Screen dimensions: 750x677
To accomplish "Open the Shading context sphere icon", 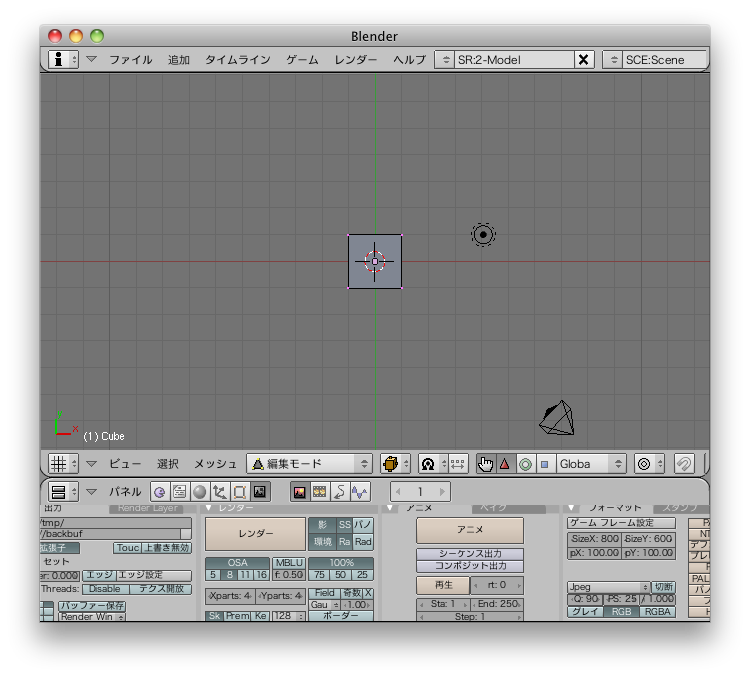I will (200, 492).
